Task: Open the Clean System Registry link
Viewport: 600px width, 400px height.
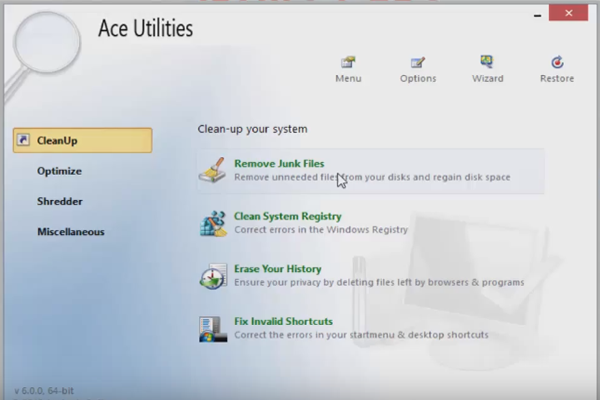Action: [288, 216]
